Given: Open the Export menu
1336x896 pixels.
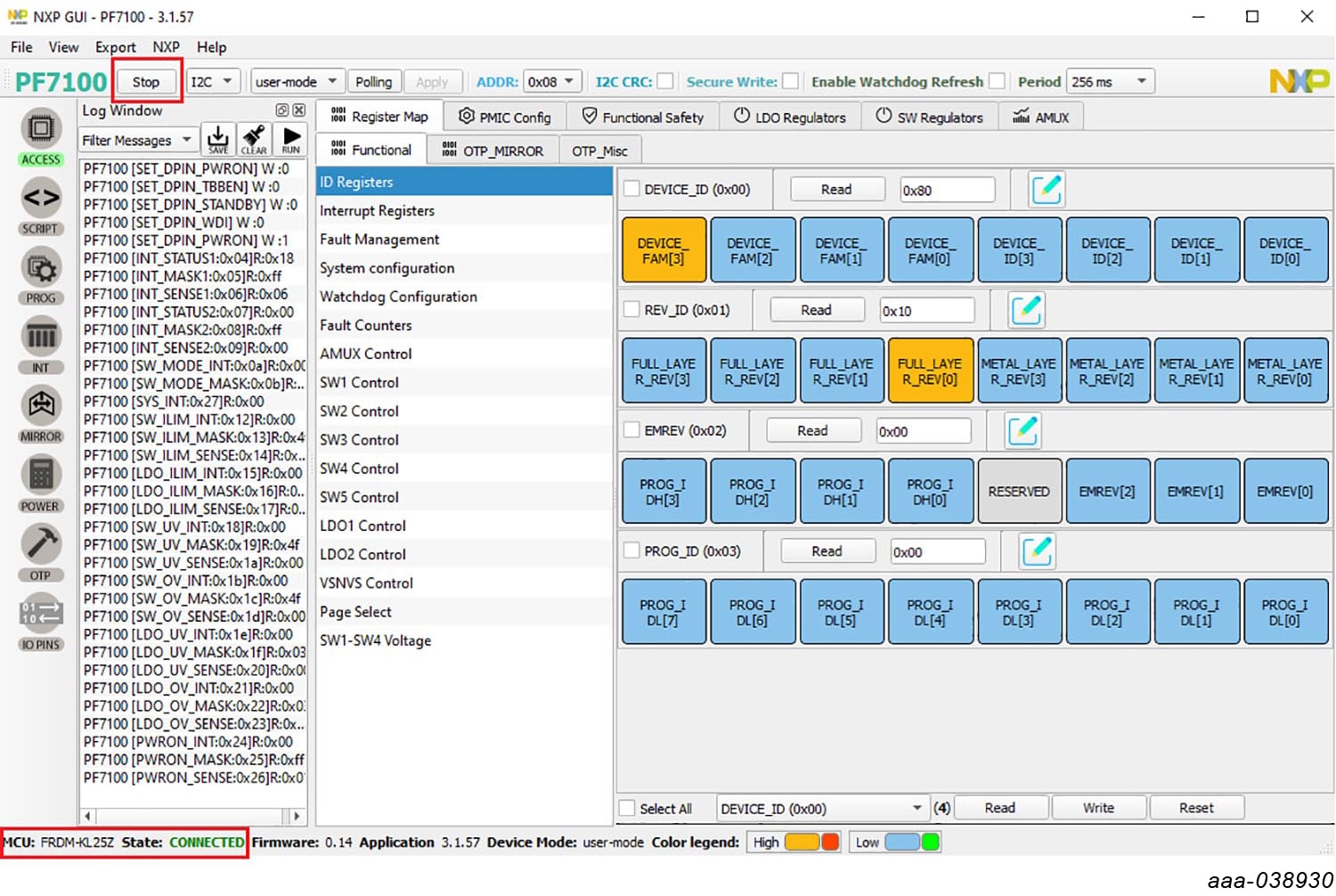Looking at the screenshot, I should click(115, 47).
